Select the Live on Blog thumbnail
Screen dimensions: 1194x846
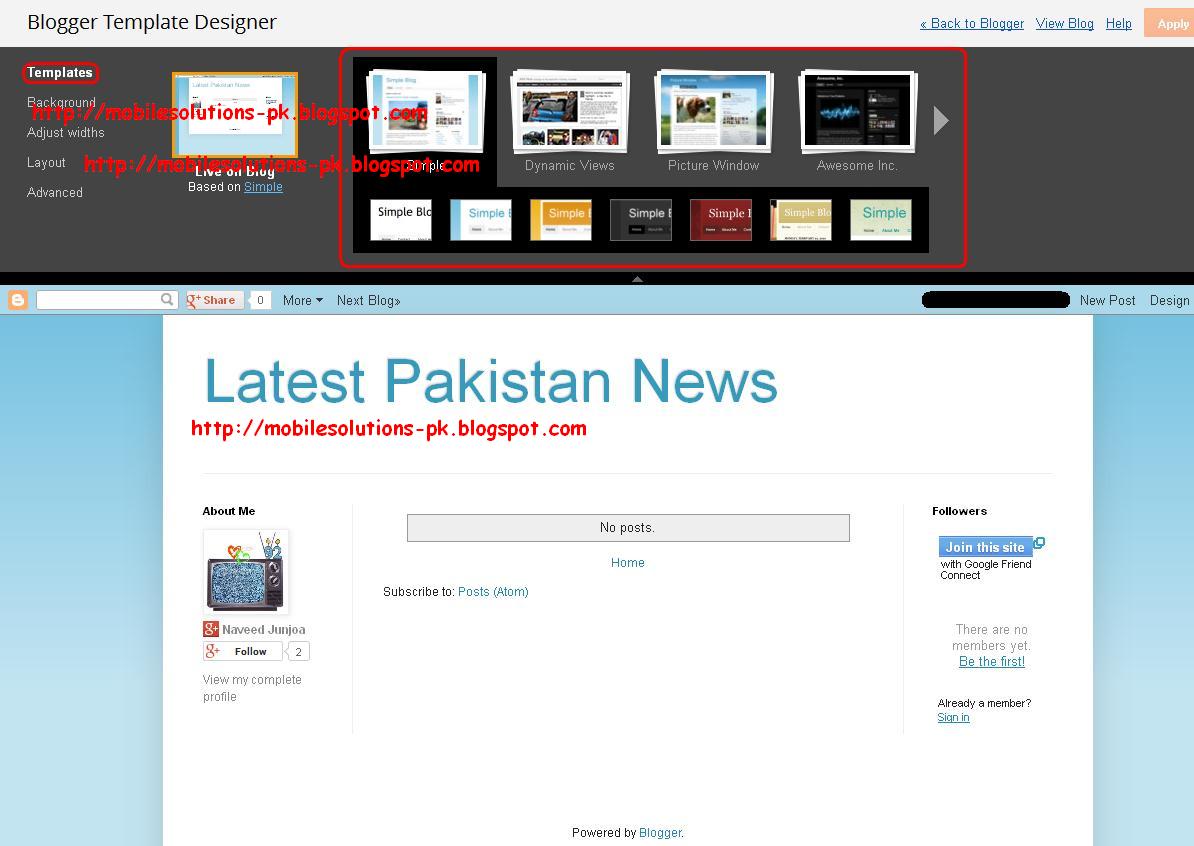point(235,115)
